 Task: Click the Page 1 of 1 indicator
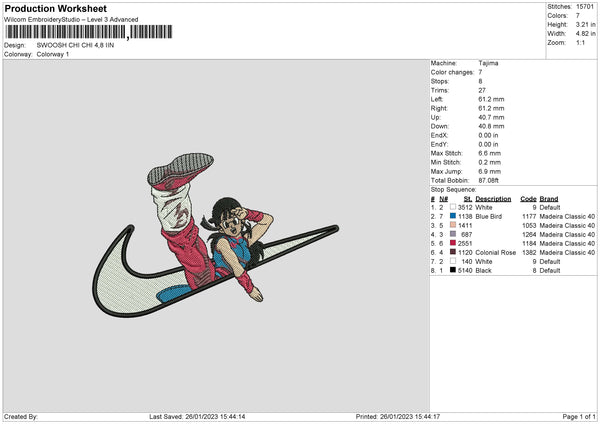point(579,417)
